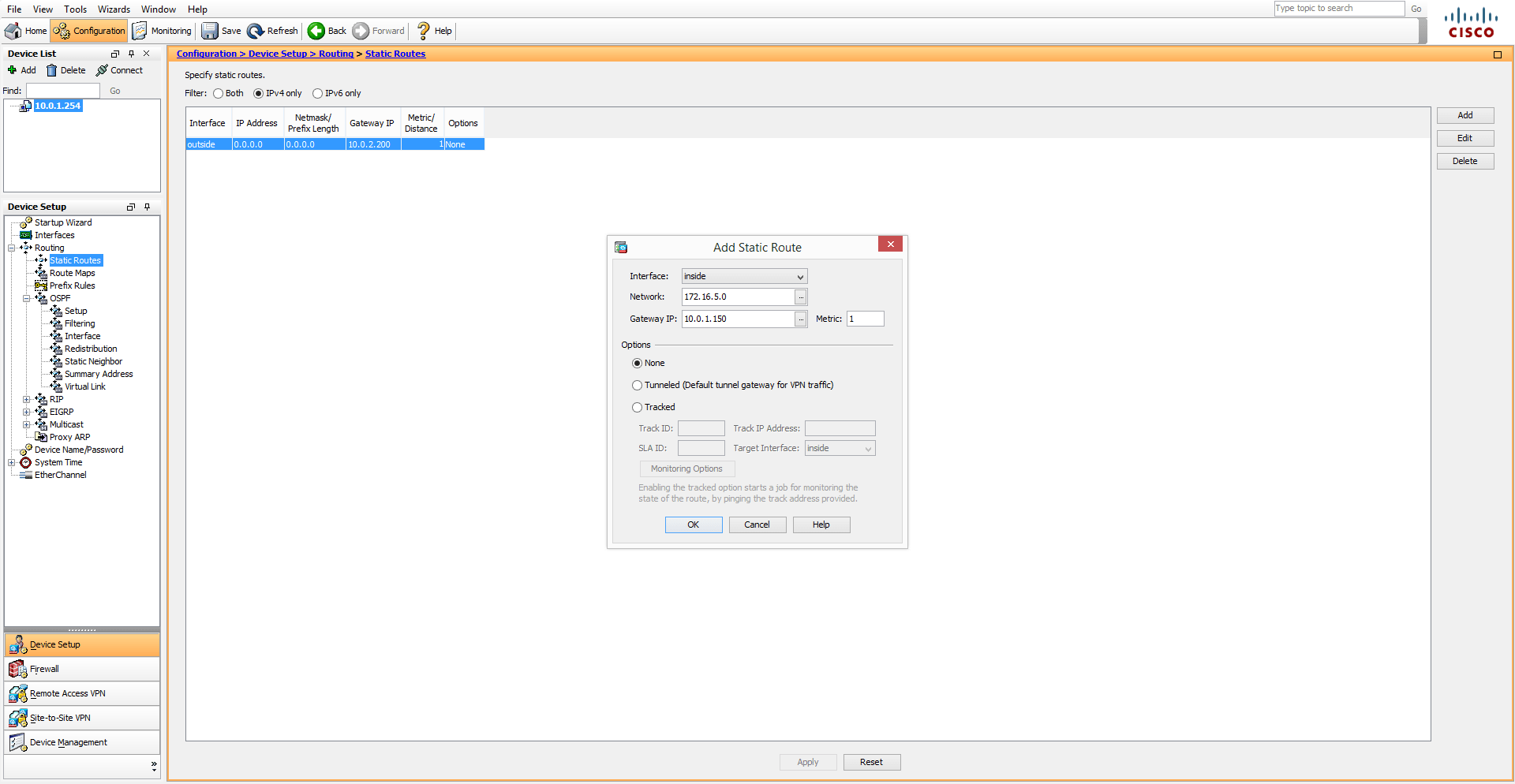
Task: Refresh the configuration from device
Action: coord(272,31)
